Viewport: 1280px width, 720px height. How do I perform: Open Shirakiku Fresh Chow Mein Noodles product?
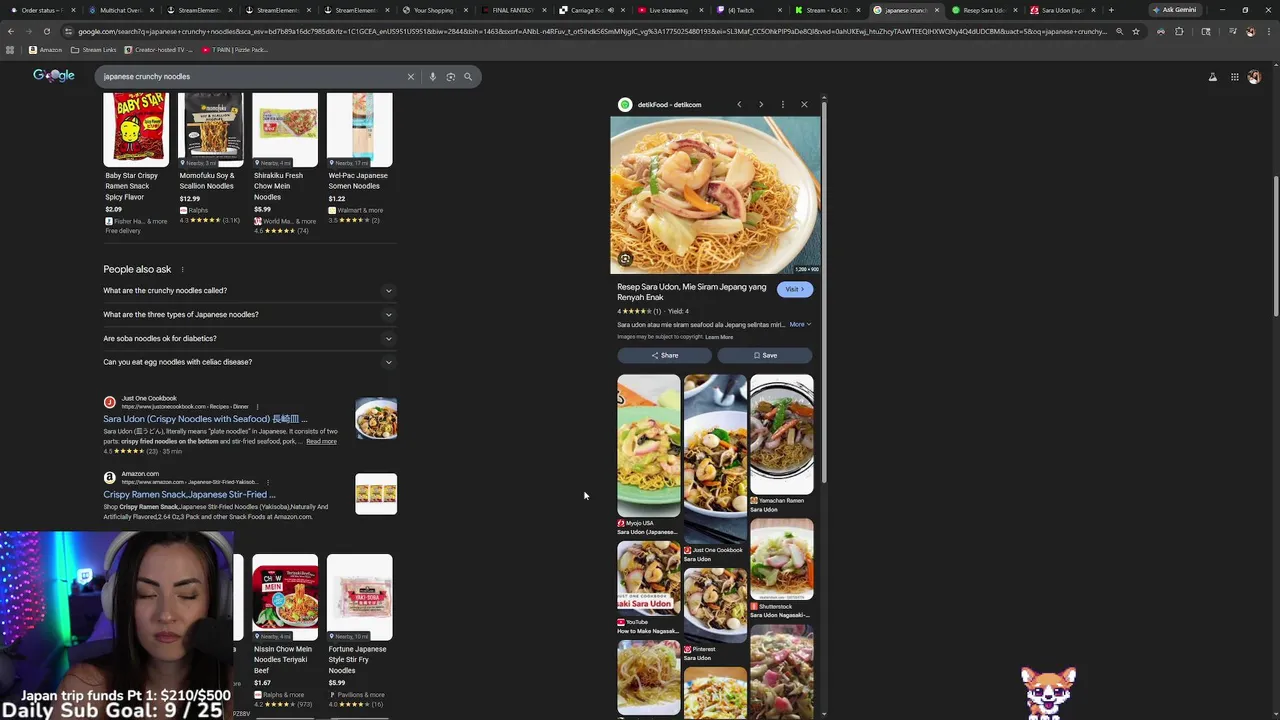[284, 165]
